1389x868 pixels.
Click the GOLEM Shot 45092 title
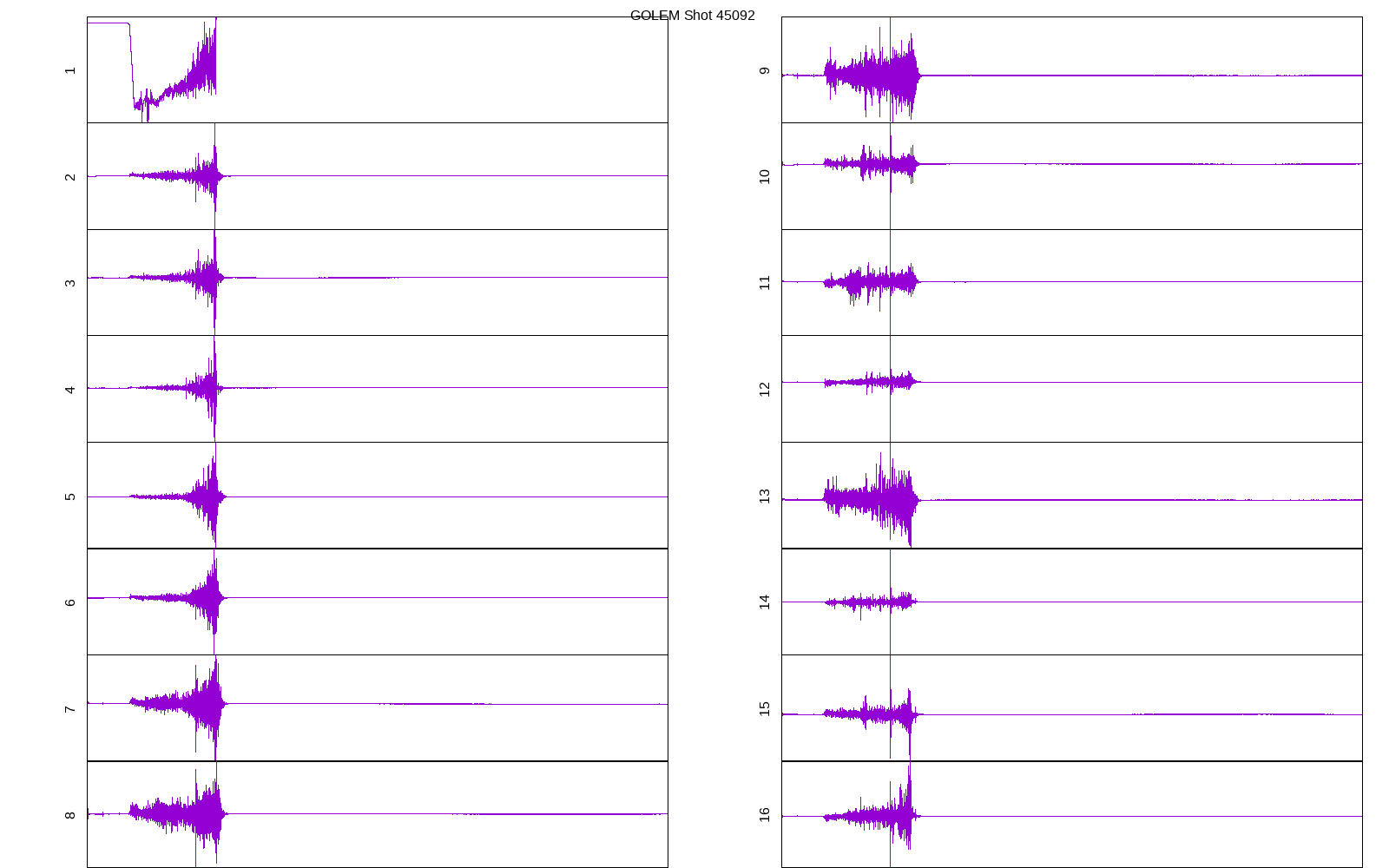click(x=692, y=16)
